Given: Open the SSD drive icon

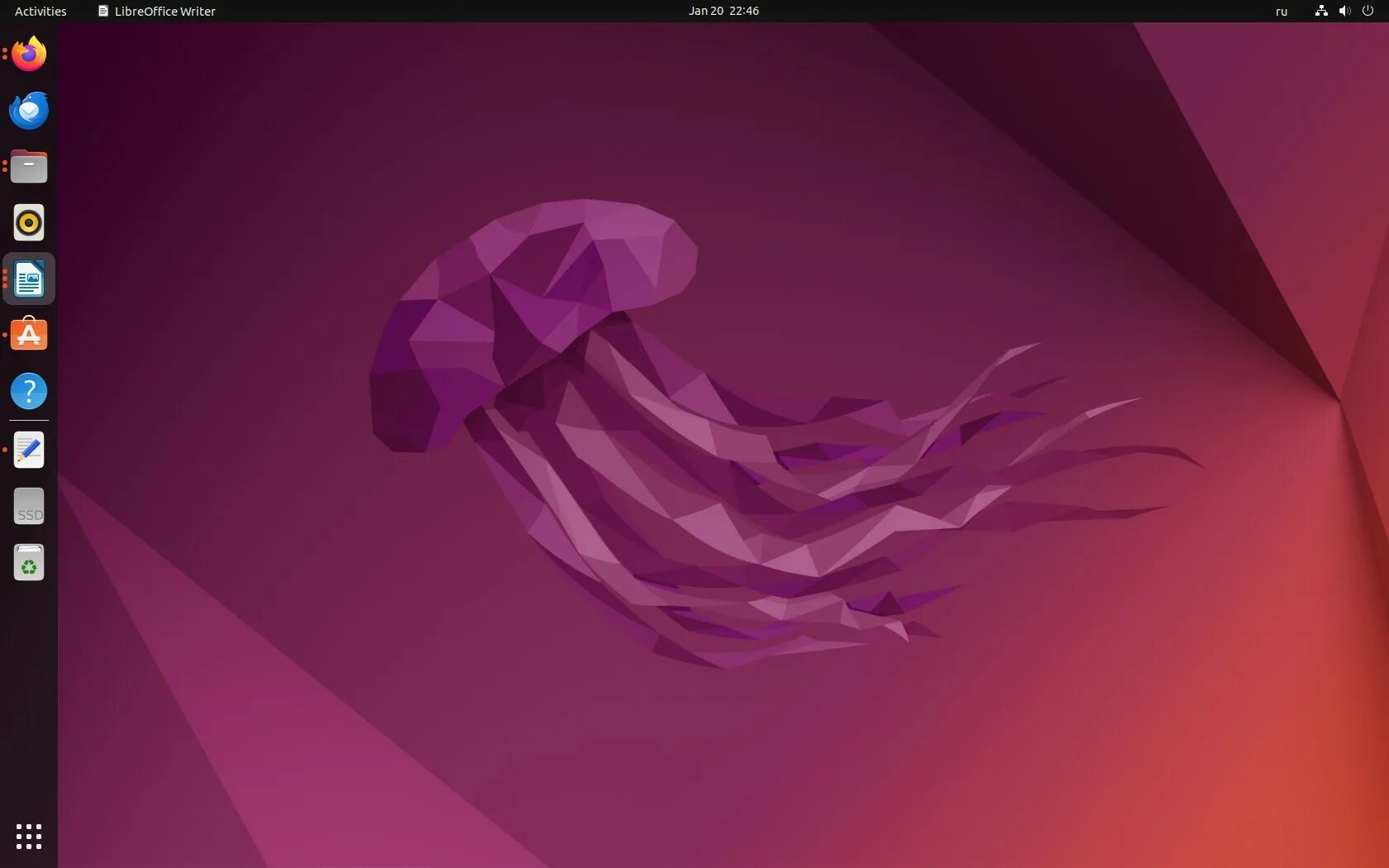Looking at the screenshot, I should 29,506.
